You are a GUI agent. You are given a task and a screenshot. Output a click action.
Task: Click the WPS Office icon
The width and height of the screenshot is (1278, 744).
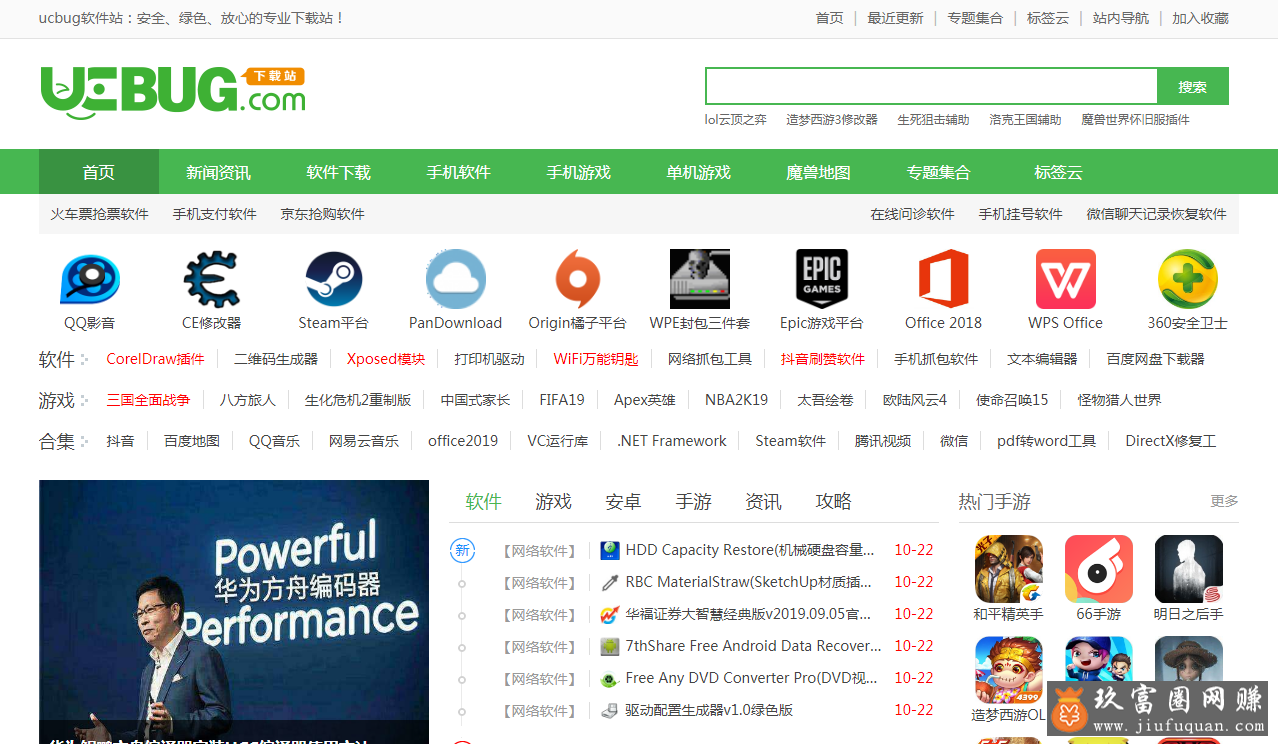click(1066, 279)
